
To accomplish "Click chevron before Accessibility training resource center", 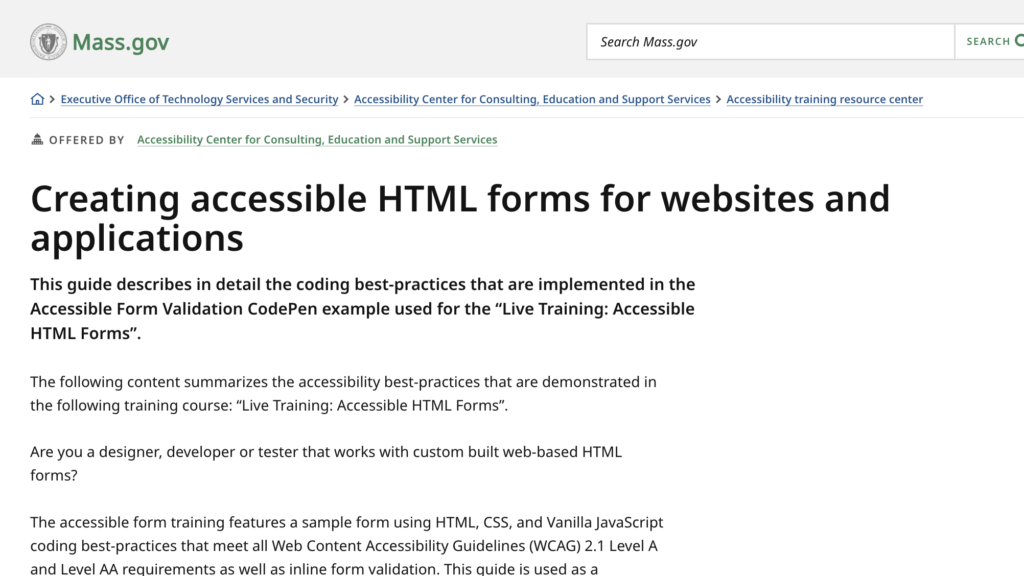I will [718, 99].
